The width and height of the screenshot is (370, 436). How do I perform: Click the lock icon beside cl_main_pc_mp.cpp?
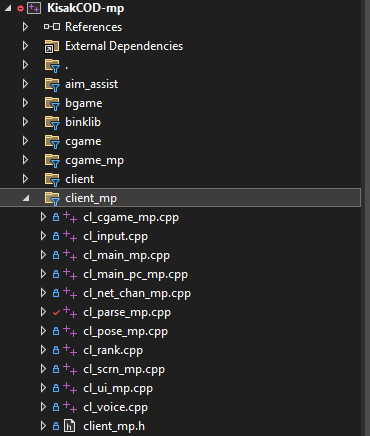pyautogui.click(x=56, y=274)
